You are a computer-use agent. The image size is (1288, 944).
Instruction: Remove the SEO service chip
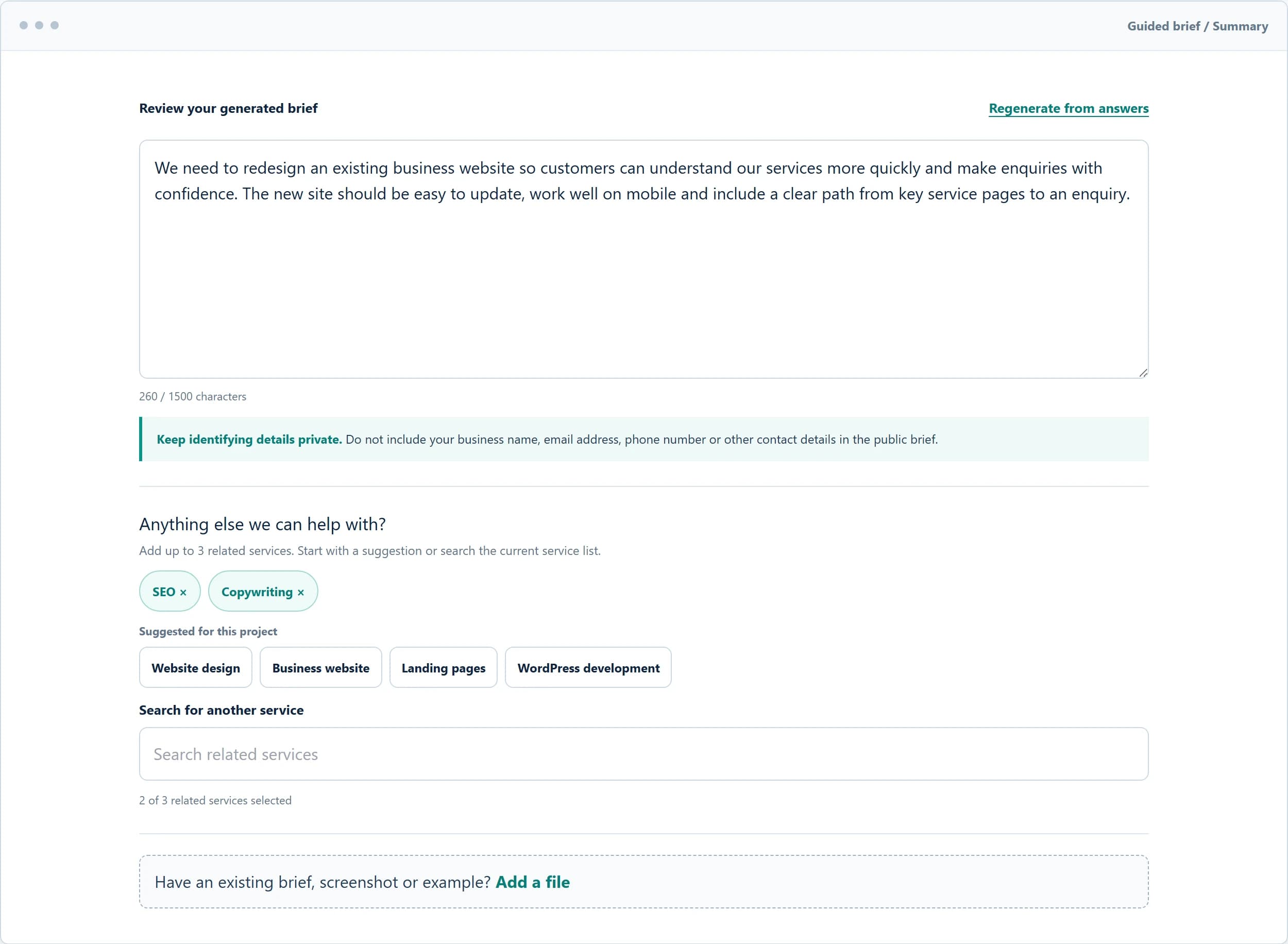coord(183,593)
